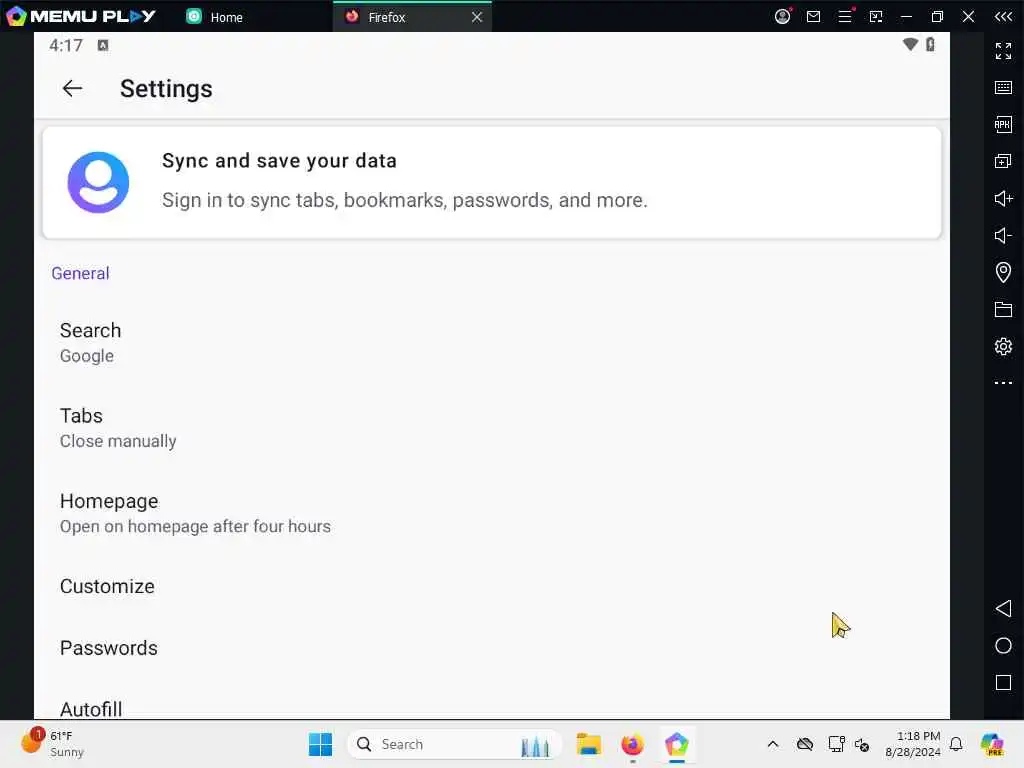
Task: Click the General section heading
Action: 80,273
